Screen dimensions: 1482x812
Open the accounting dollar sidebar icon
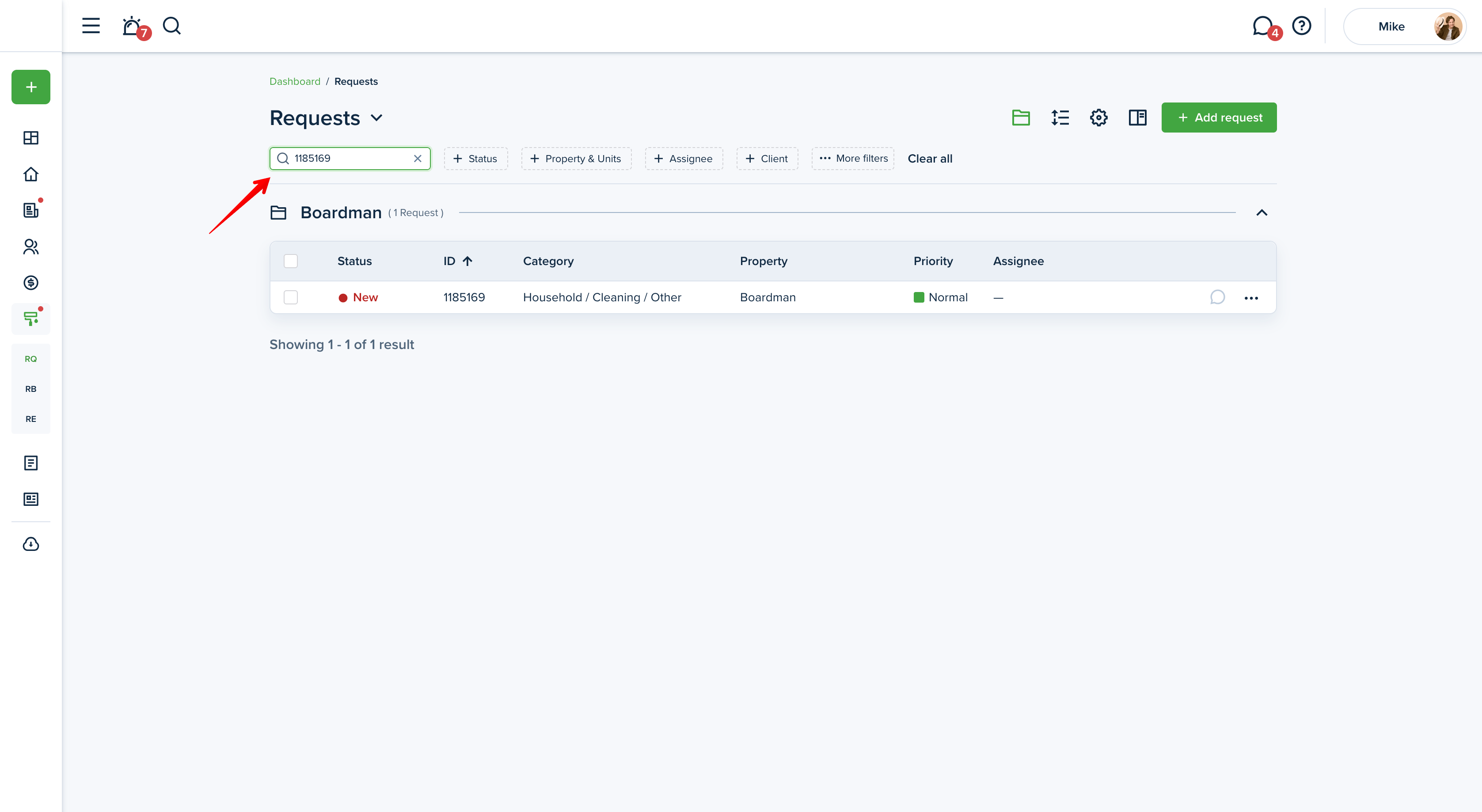(x=30, y=282)
